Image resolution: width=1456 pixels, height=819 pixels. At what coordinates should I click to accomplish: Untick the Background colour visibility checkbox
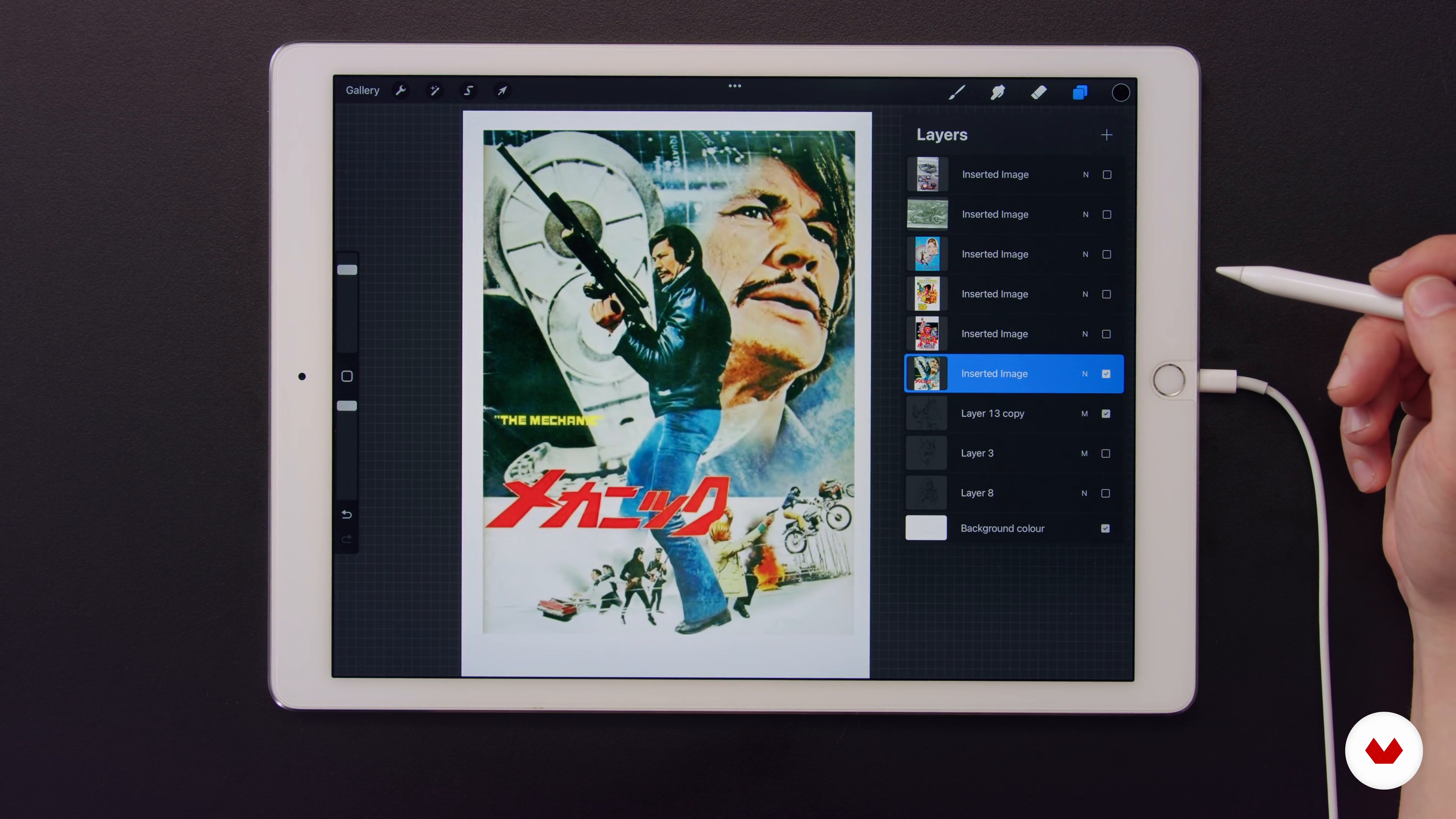click(x=1105, y=529)
